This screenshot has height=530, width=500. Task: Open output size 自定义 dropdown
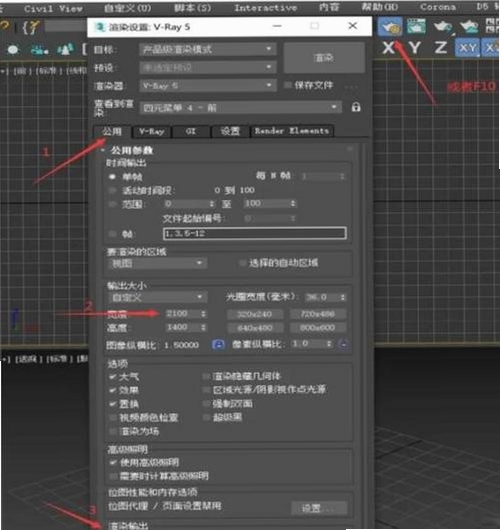[157, 297]
